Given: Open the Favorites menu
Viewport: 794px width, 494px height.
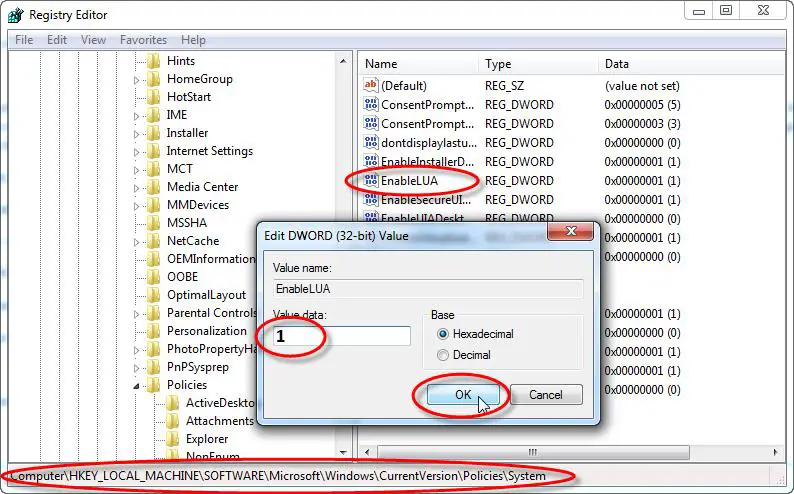Looking at the screenshot, I should (x=143, y=40).
